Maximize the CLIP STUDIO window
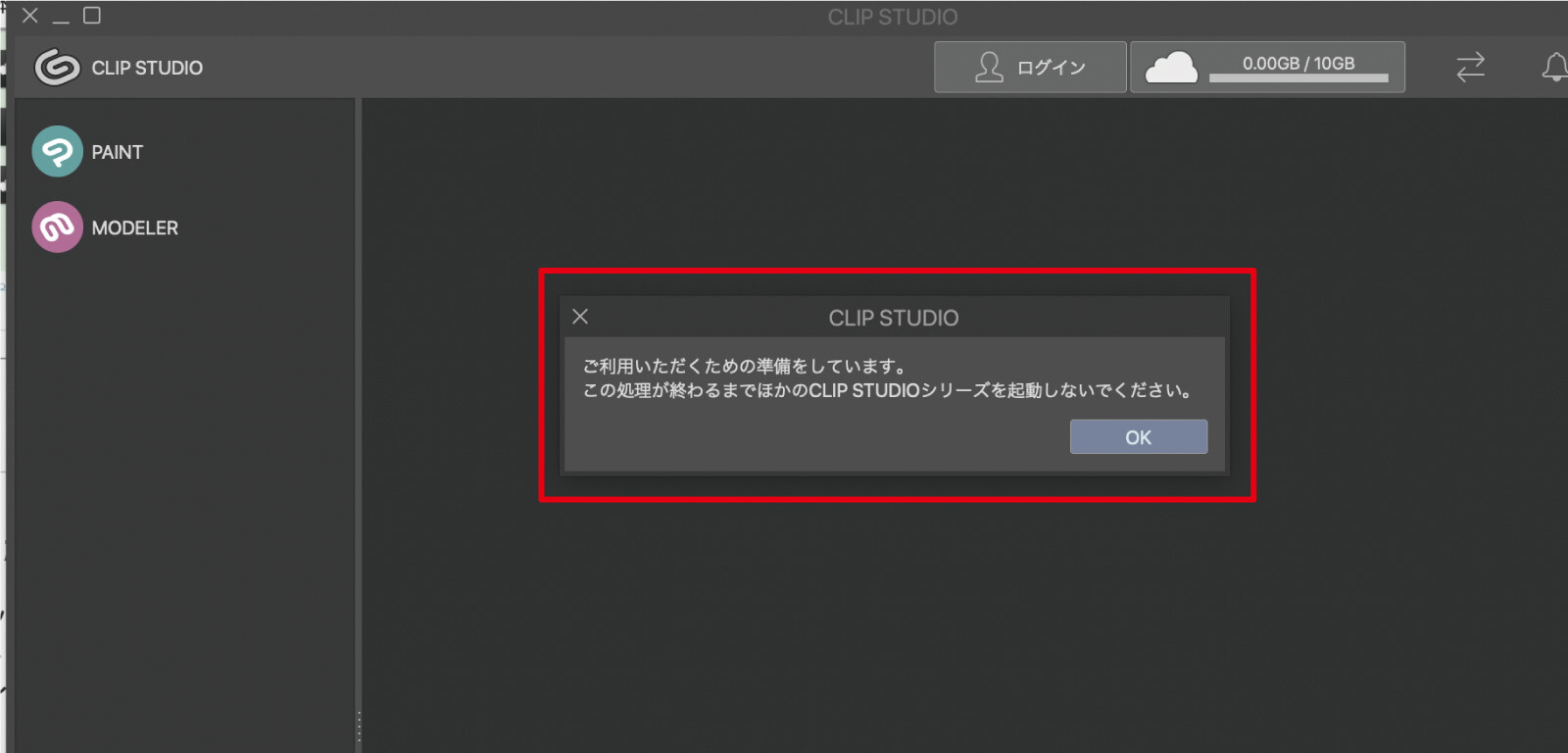The image size is (1568, 753). (92, 16)
